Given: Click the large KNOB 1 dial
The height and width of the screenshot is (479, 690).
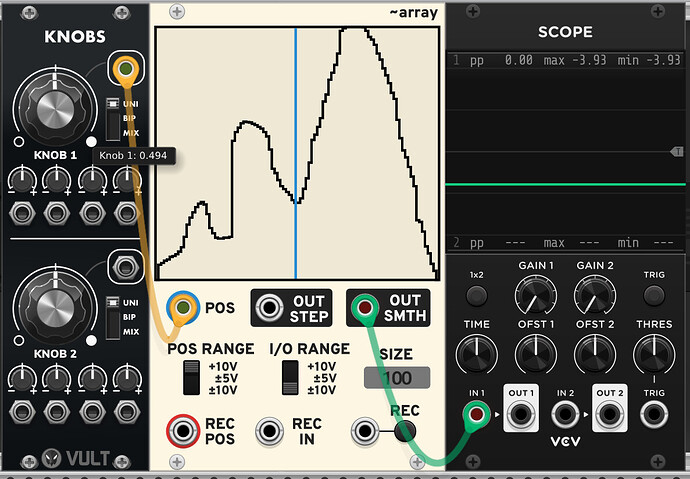Looking at the screenshot, I should point(53,107).
